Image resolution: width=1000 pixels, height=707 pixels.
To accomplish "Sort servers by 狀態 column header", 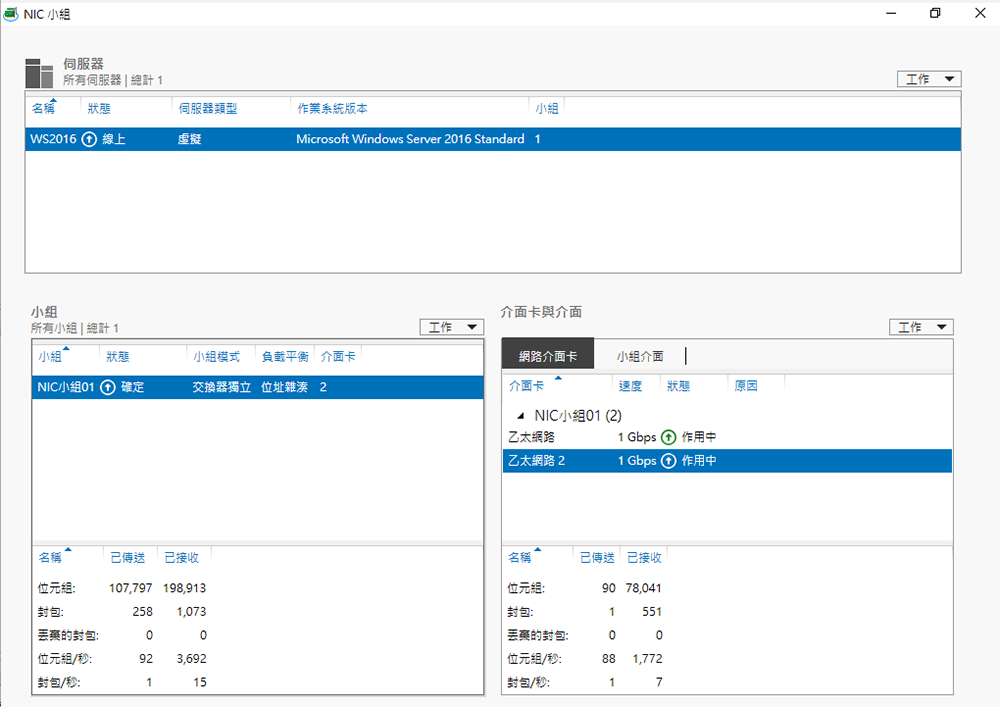I will [99, 109].
